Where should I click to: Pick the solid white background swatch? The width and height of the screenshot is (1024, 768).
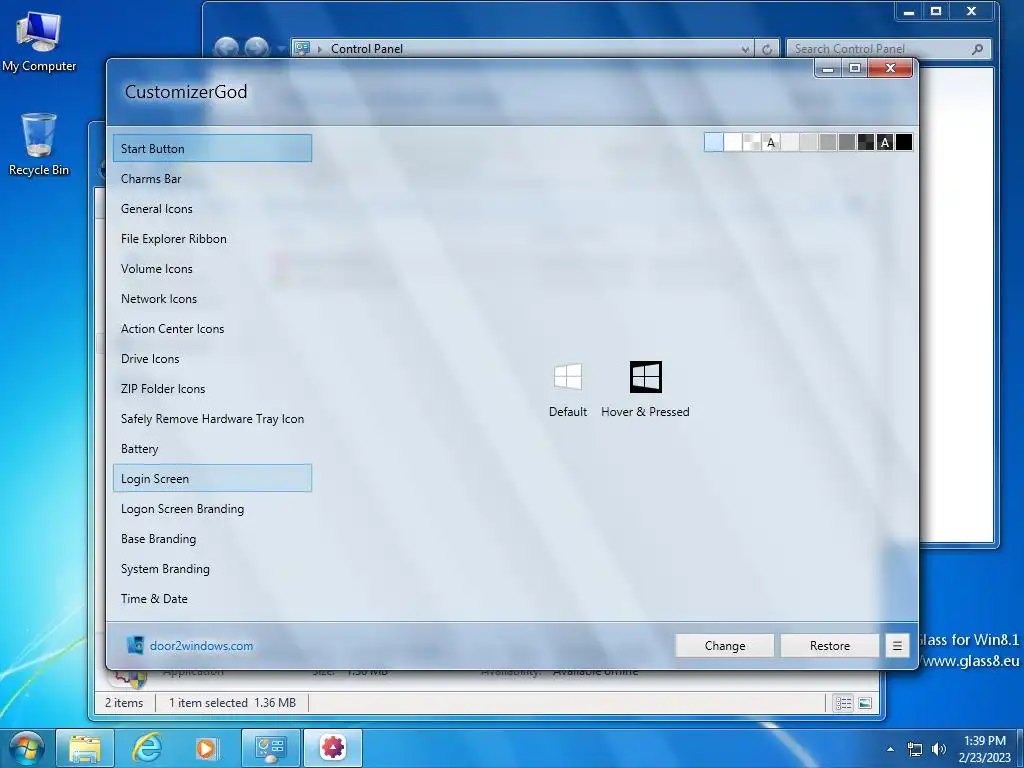point(733,142)
